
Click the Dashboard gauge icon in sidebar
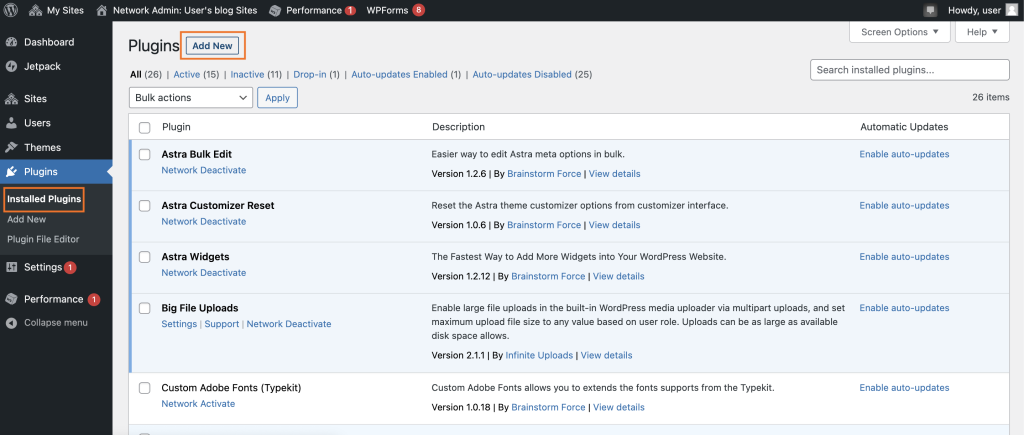(x=11, y=42)
